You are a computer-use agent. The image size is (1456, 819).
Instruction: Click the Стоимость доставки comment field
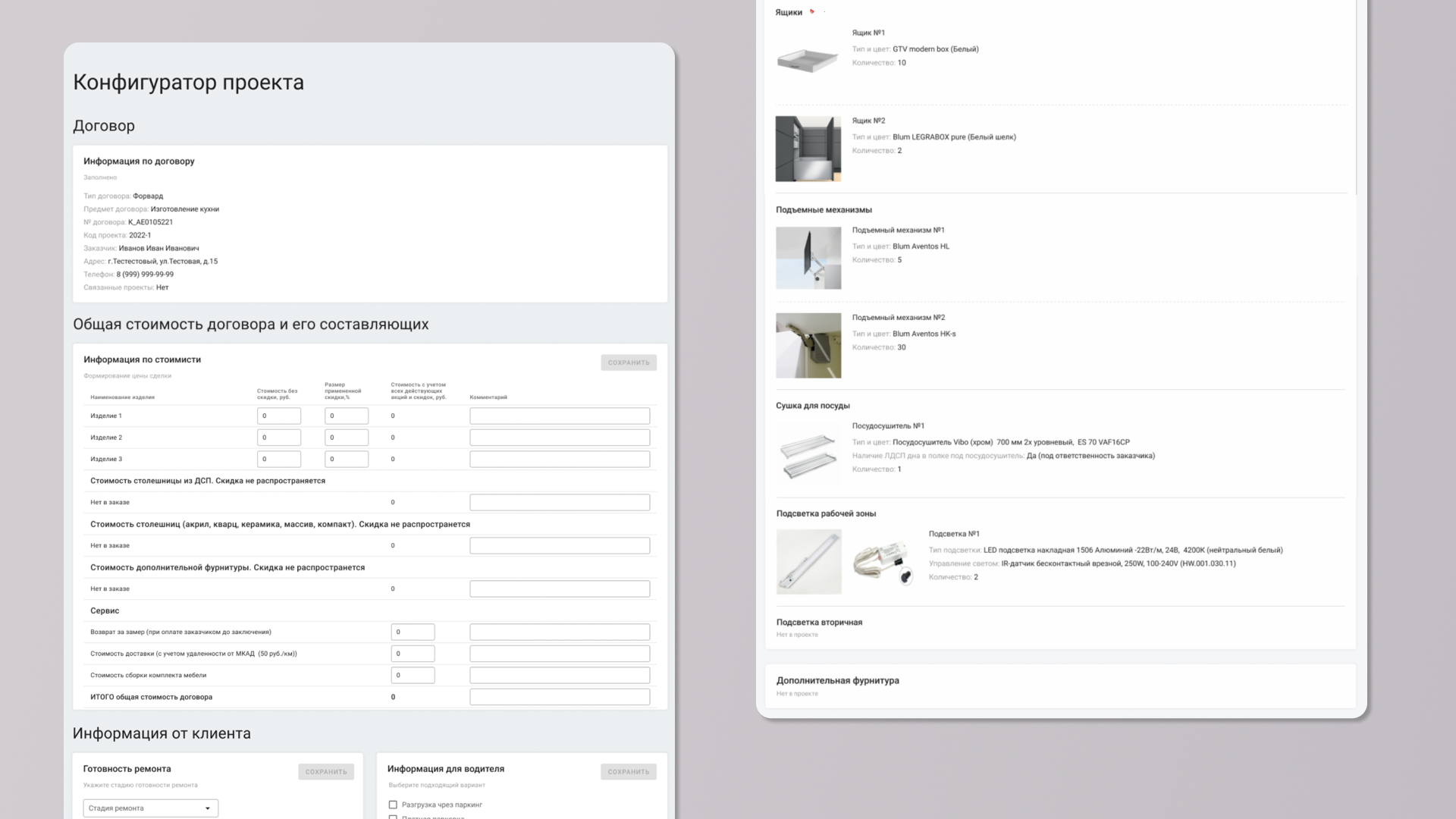pos(560,654)
